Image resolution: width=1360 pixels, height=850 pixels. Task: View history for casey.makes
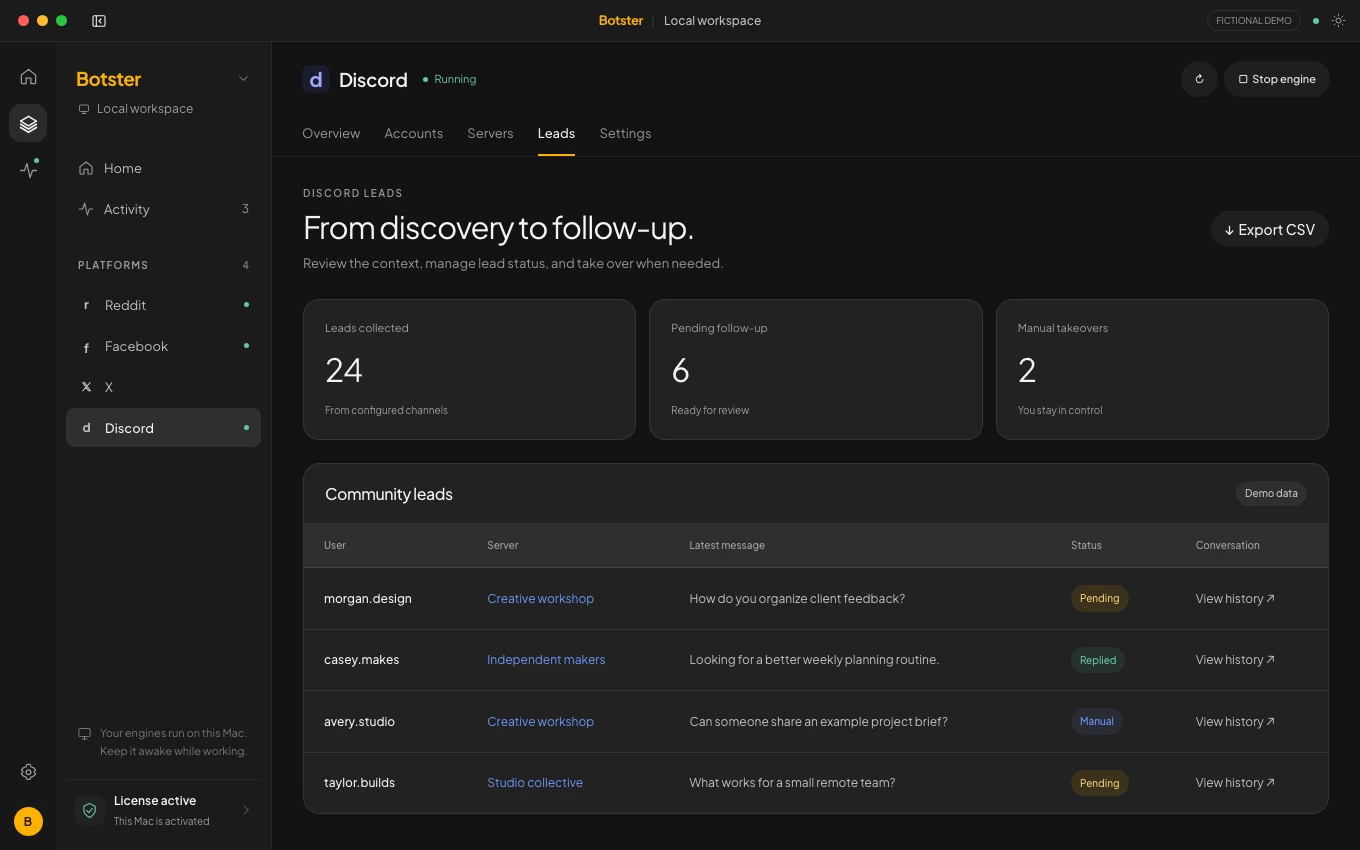tap(1235, 659)
